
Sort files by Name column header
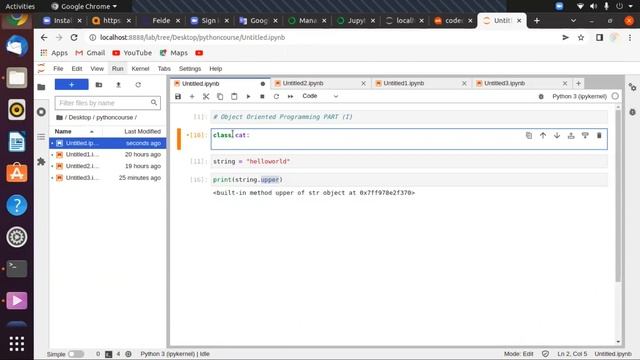click(x=75, y=131)
